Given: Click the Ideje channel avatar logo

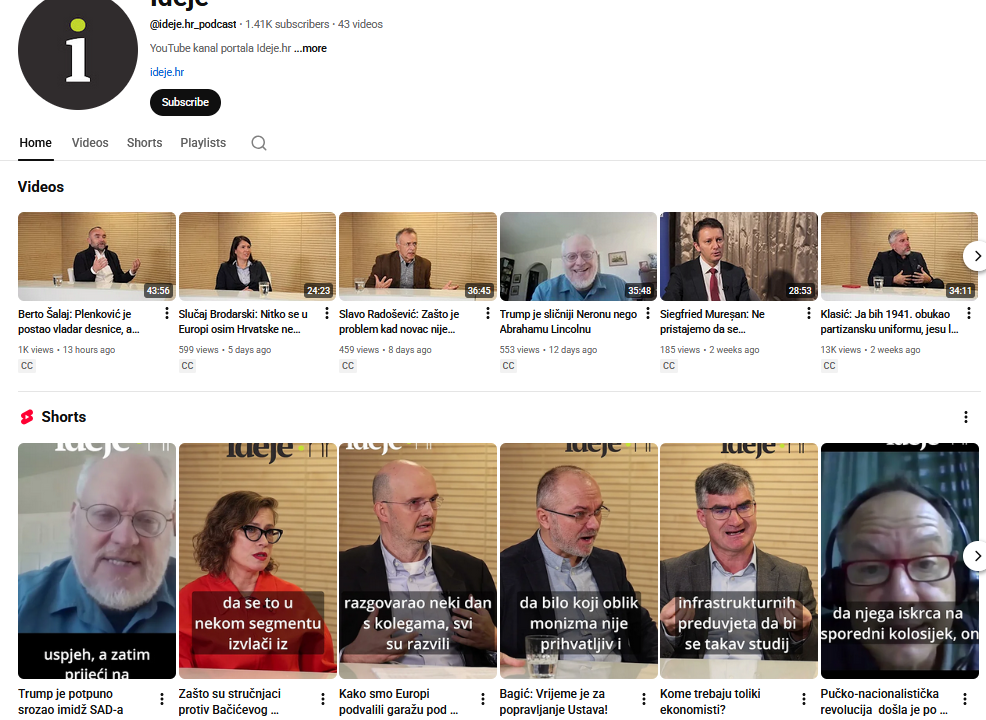Looking at the screenshot, I should (x=77, y=51).
